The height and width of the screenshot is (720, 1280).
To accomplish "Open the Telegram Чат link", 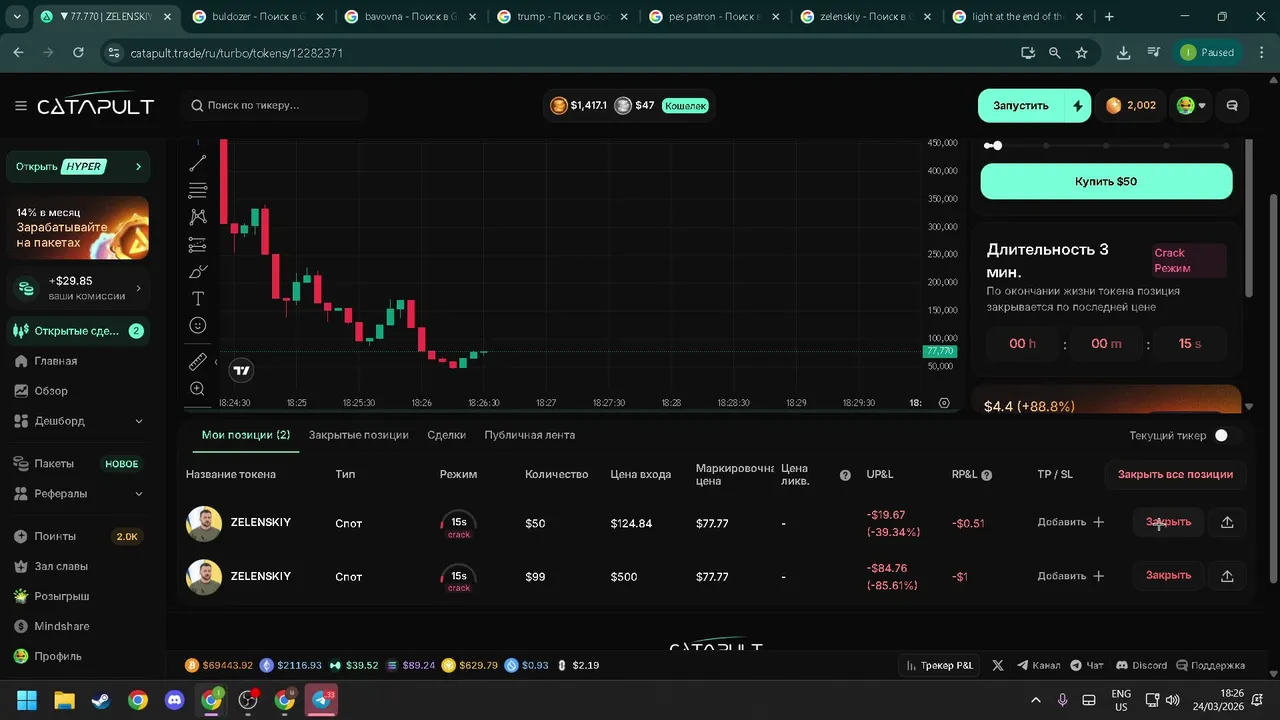I will [x=1087, y=665].
